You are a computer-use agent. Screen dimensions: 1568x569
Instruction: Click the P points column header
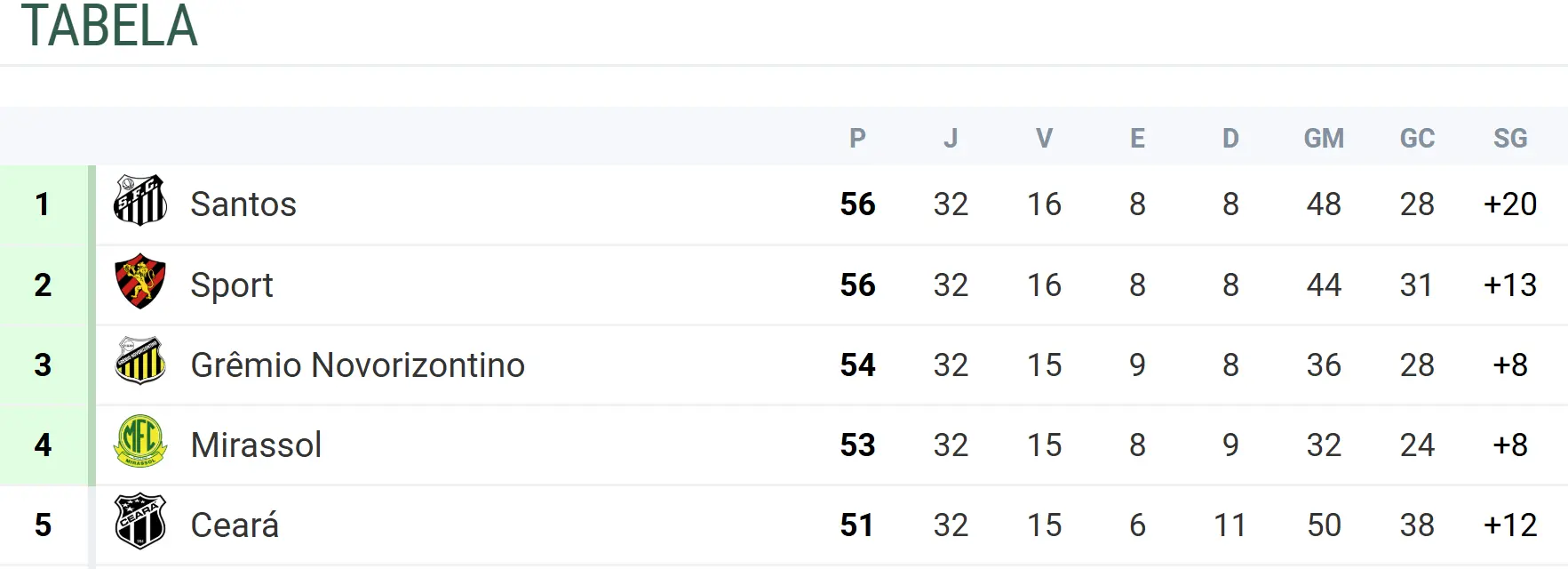(857, 139)
